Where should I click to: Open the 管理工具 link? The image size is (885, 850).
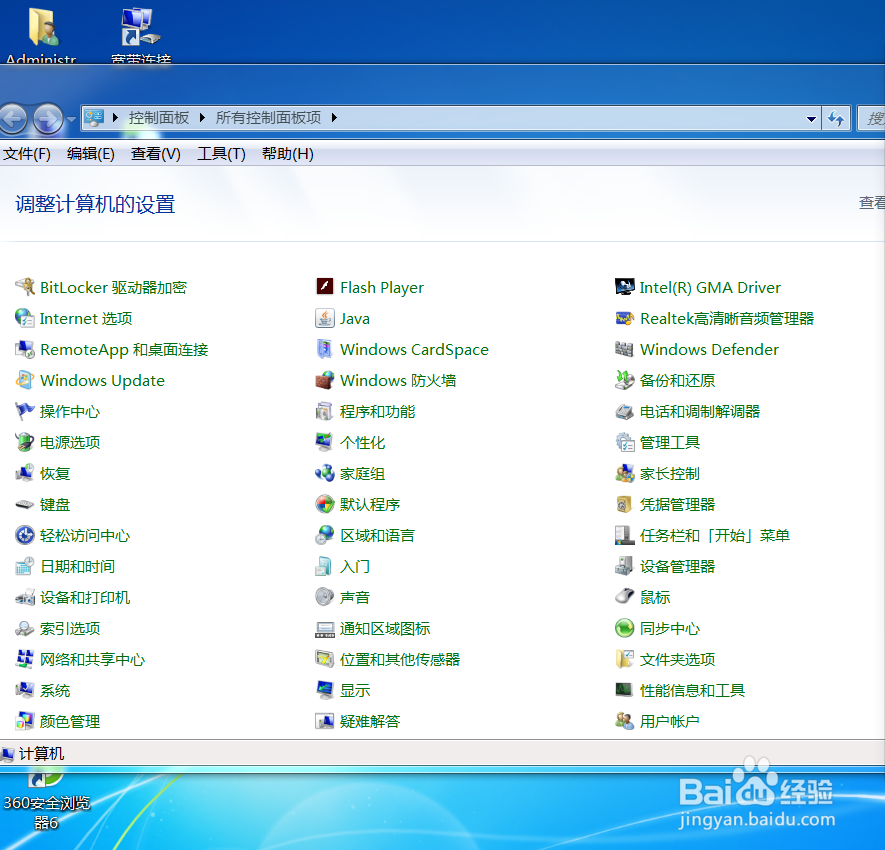[x=670, y=442]
